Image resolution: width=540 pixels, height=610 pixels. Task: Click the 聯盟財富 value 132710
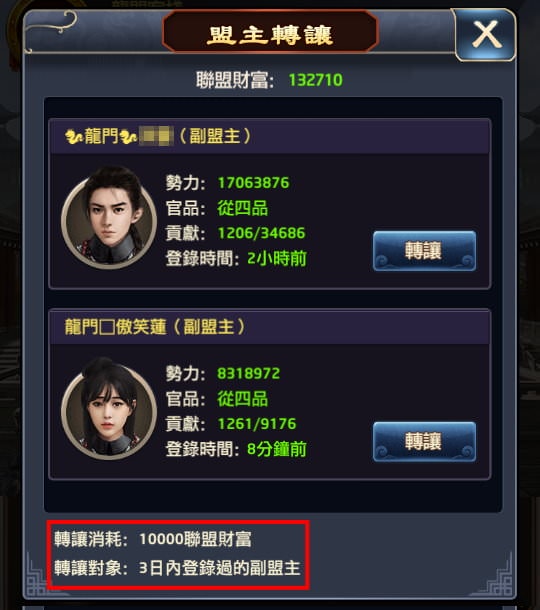(316, 80)
